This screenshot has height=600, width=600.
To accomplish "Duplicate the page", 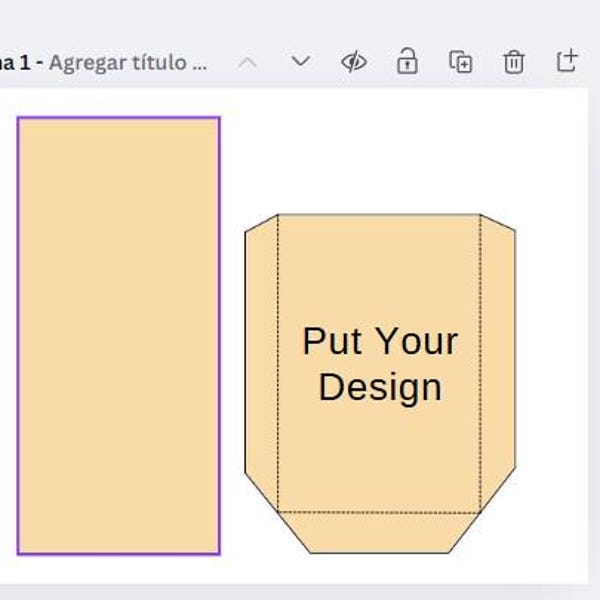I will point(460,61).
